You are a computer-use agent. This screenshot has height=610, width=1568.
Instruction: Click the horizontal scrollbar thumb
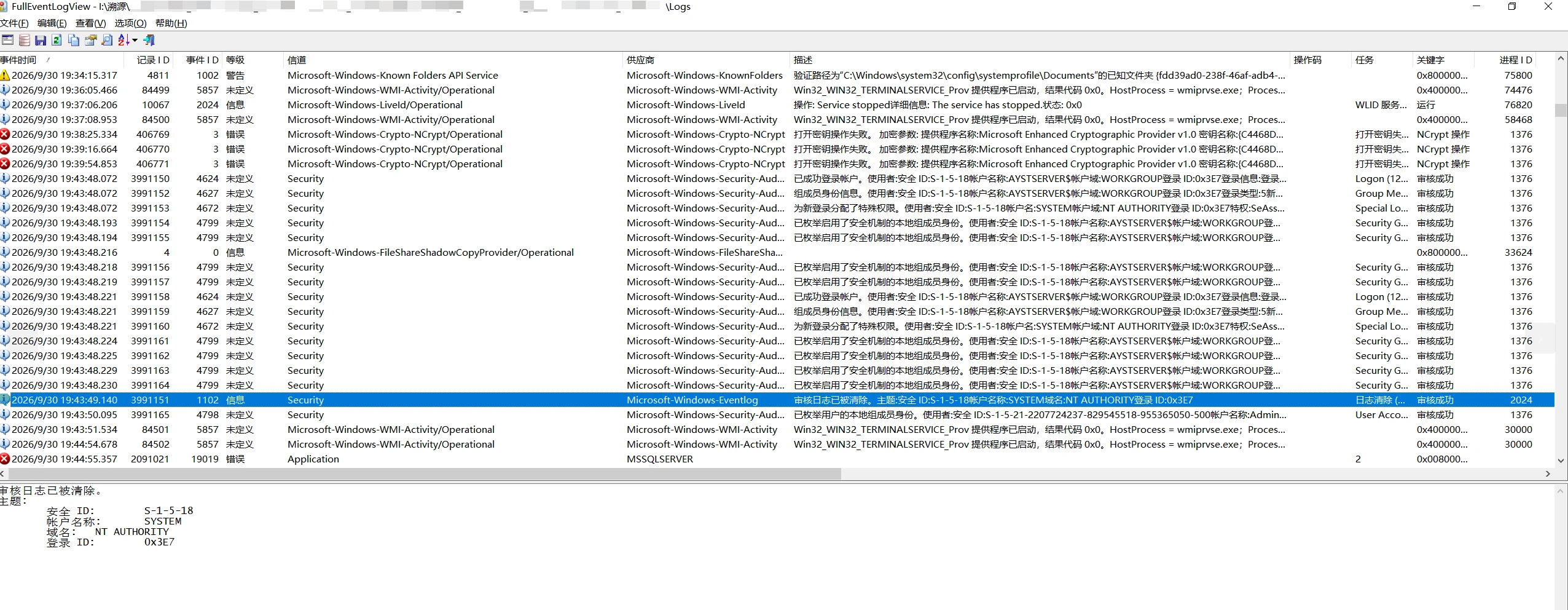[x=425, y=474]
